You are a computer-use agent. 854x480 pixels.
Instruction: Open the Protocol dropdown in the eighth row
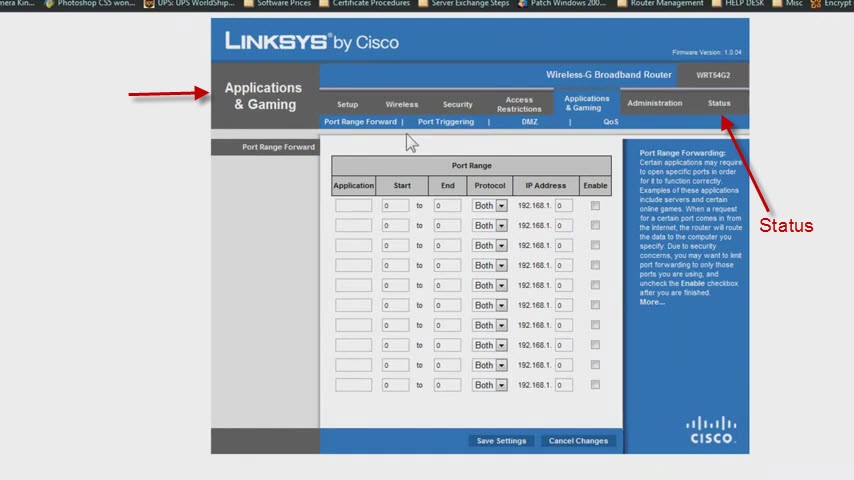pos(490,345)
